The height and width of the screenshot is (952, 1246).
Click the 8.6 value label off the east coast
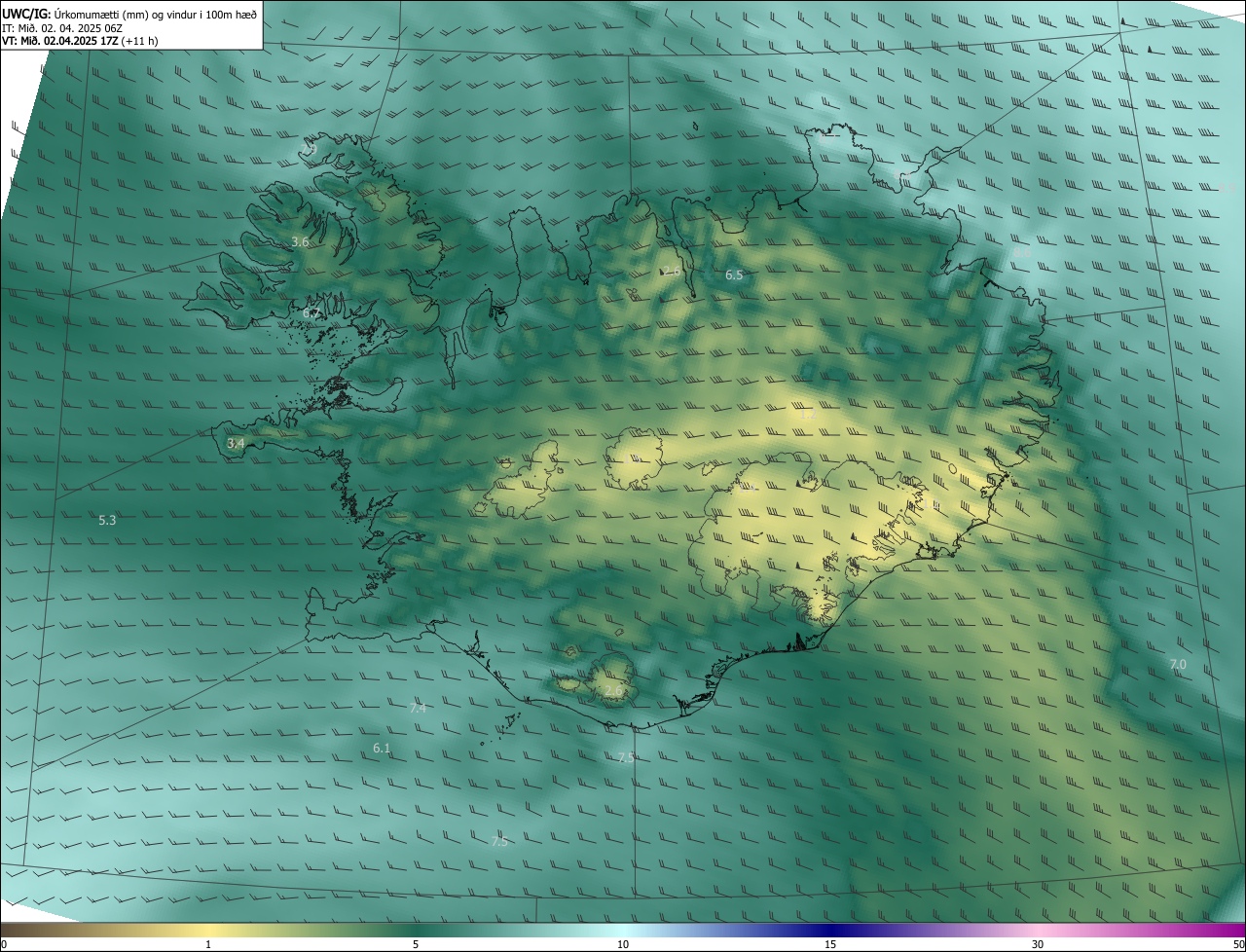[x=1022, y=252]
